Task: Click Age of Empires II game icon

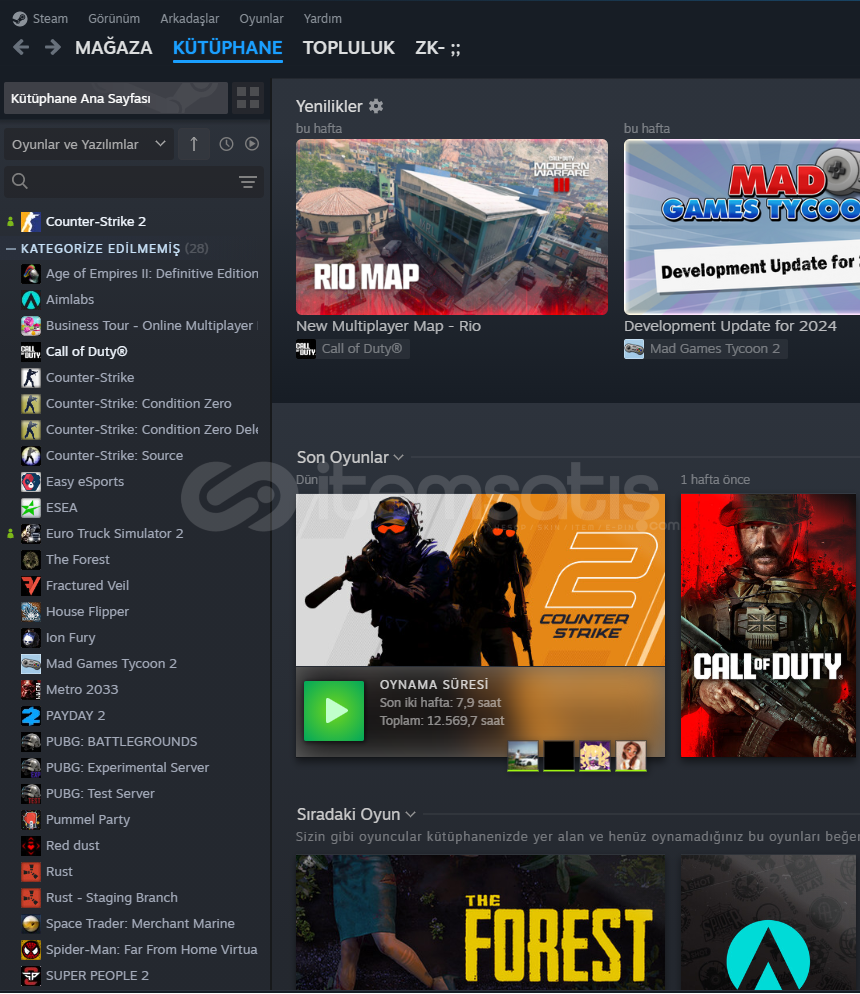Action: click(x=31, y=274)
